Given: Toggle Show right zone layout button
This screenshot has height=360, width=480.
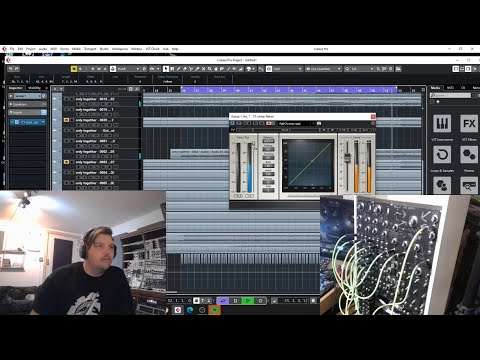Looking at the screenshot, I should click(x=468, y=69).
